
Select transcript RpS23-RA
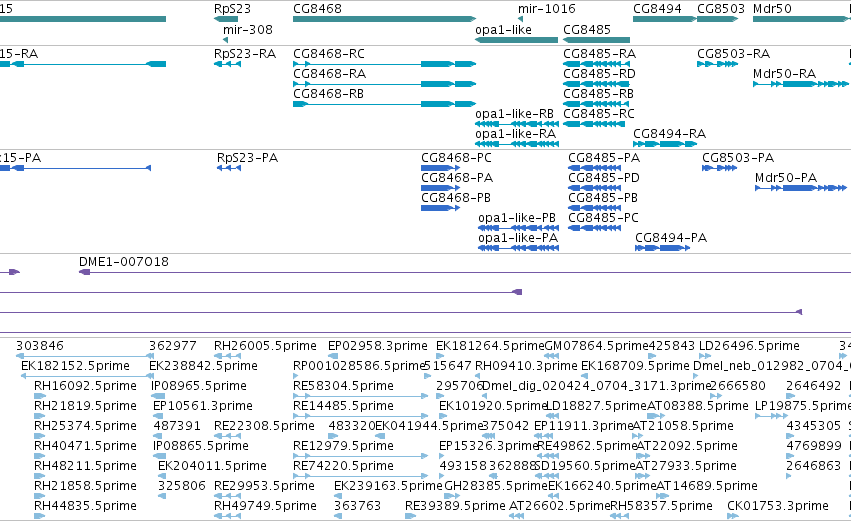click(x=245, y=54)
